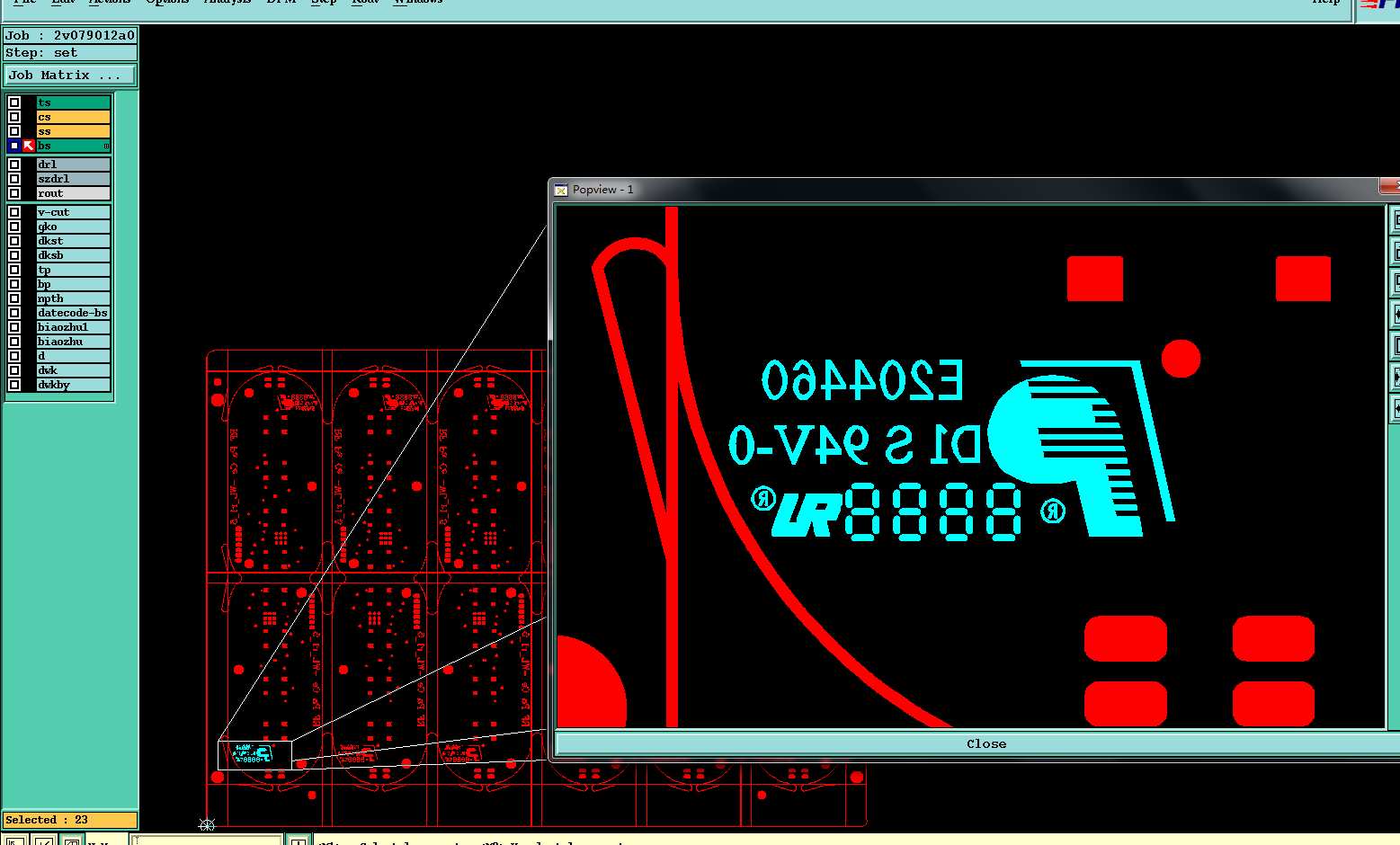Click the red arrow icon on bs row
Image resolution: width=1400 pixels, height=845 pixels.
click(x=29, y=146)
